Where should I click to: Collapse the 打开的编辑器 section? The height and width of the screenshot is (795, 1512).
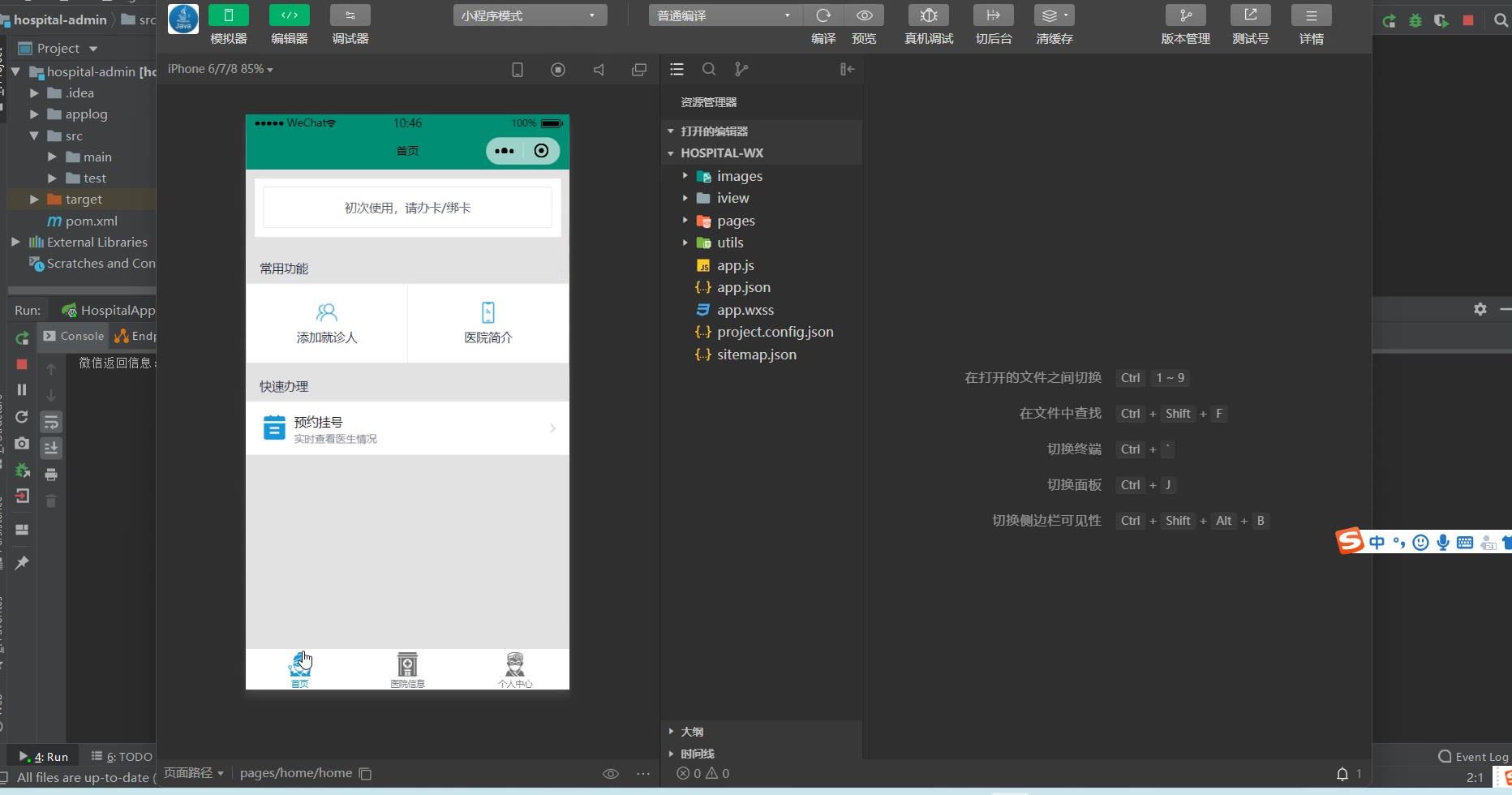[761, 131]
